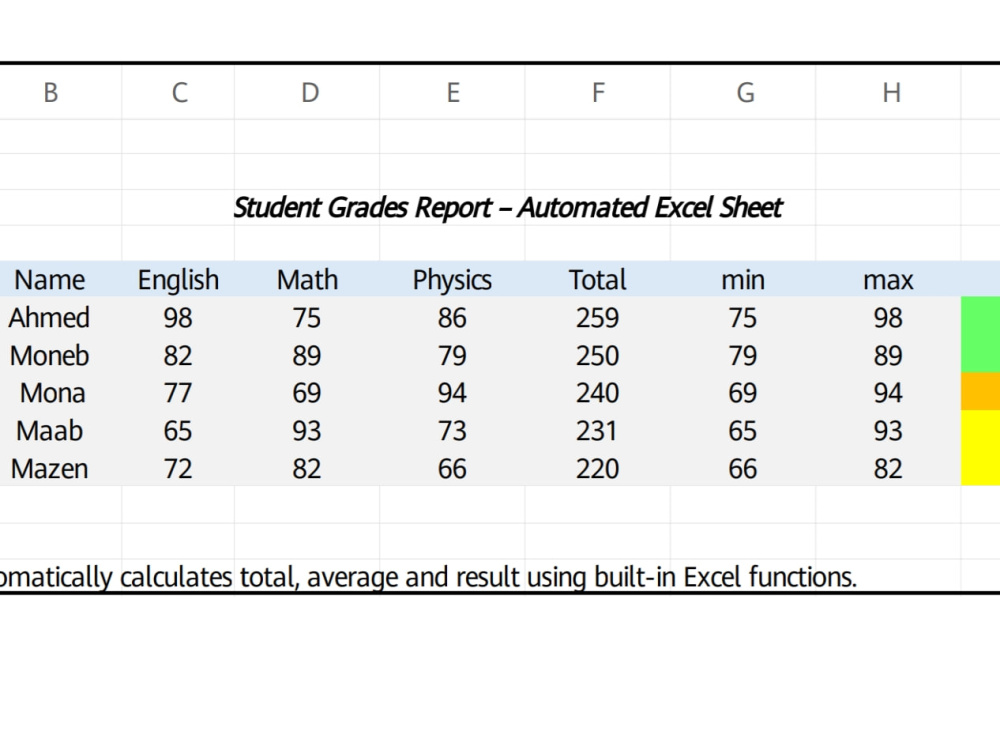Image resolution: width=1000 pixels, height=750 pixels.
Task: Select the report title cell
Action: 508,207
